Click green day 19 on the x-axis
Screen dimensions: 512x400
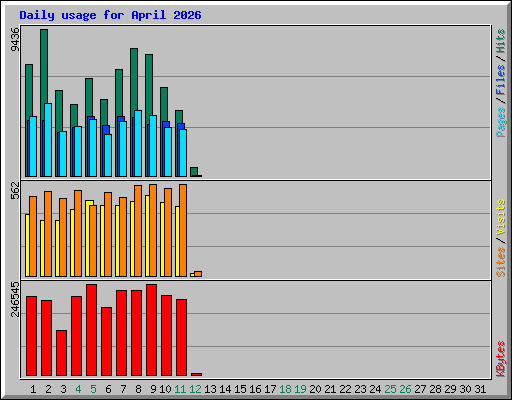pos(300,389)
